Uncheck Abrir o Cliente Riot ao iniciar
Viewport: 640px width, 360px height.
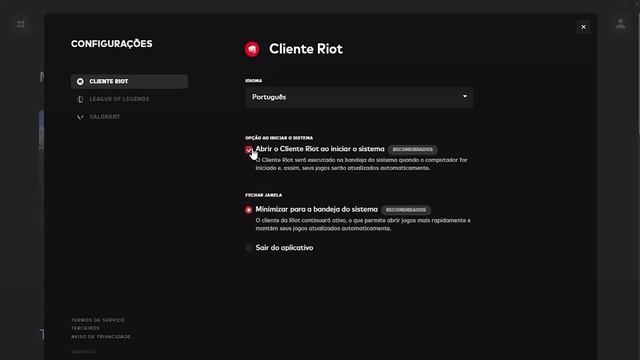(249, 149)
